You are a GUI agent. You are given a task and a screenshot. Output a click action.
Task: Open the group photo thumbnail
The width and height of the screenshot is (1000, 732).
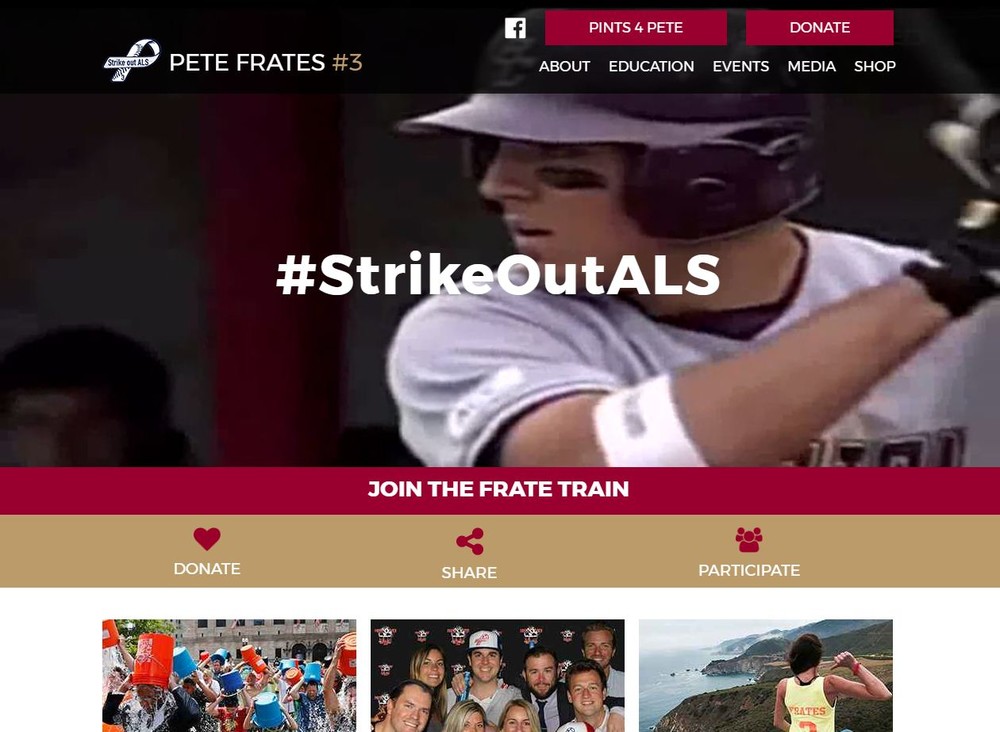point(497,675)
